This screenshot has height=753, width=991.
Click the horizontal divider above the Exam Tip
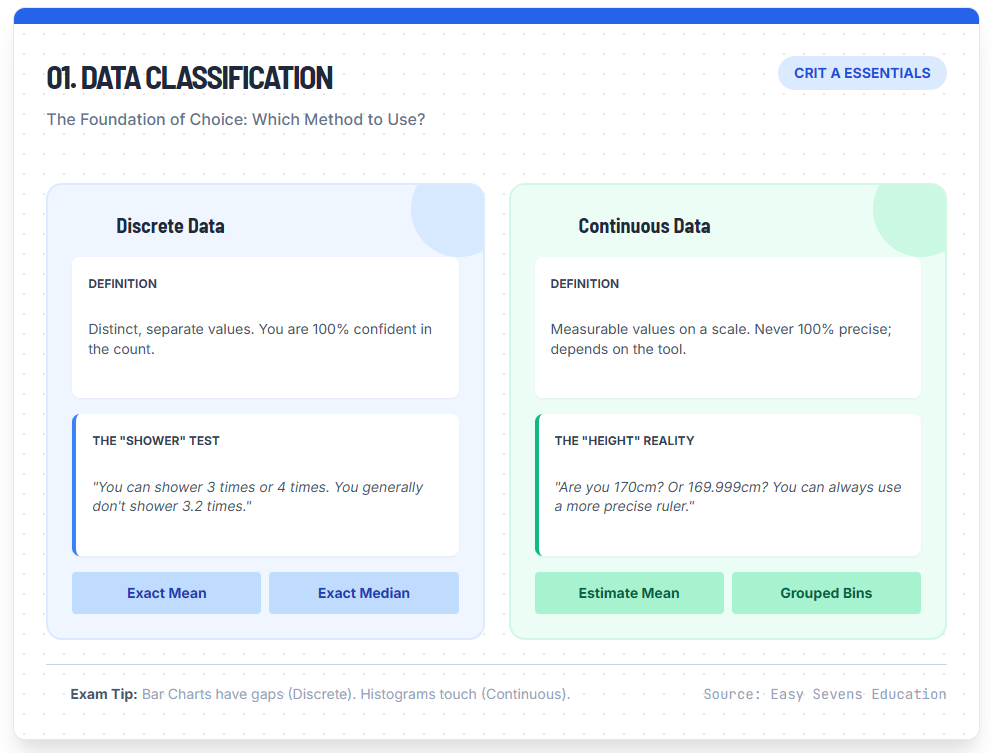click(x=495, y=662)
